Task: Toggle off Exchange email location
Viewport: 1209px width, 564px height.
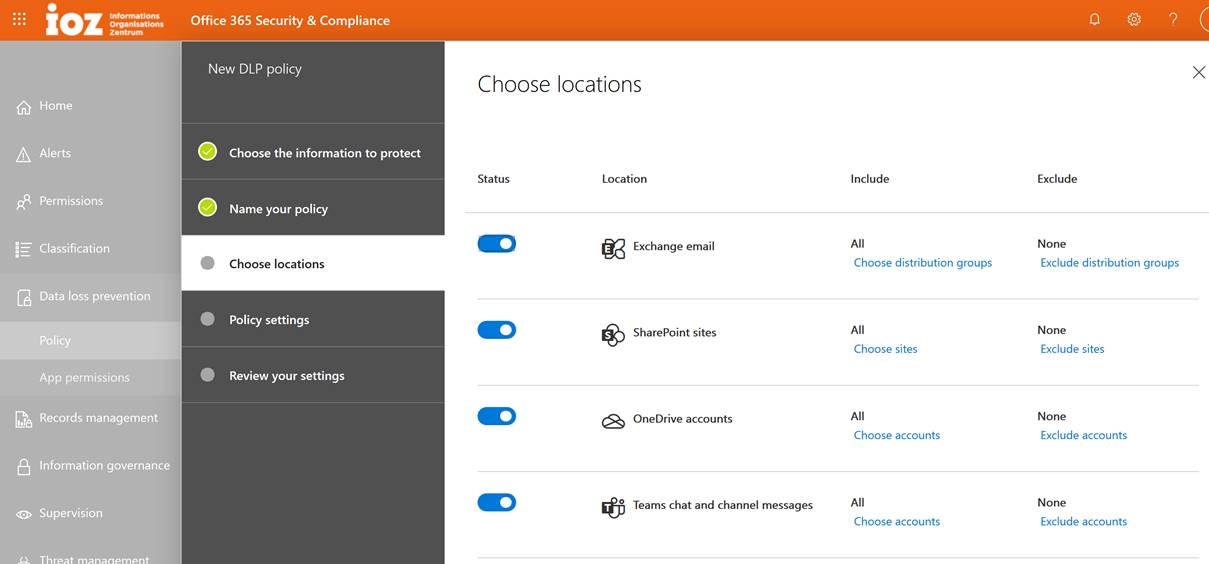Action: 497,243
